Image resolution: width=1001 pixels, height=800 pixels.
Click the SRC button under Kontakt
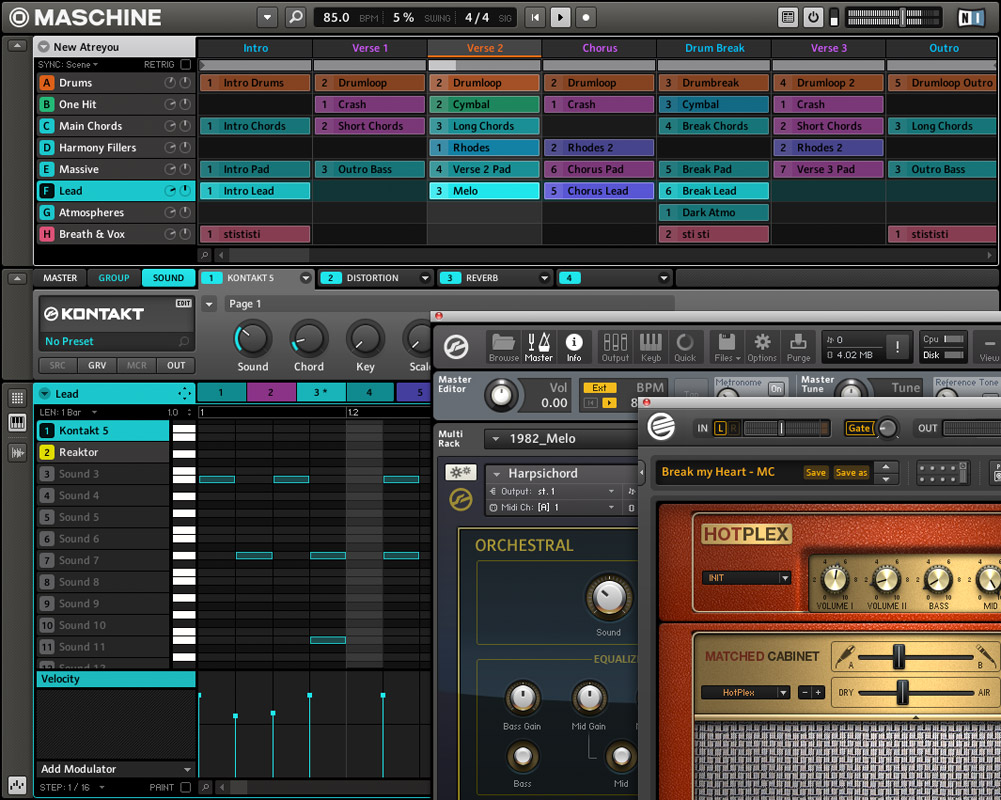[x=57, y=365]
